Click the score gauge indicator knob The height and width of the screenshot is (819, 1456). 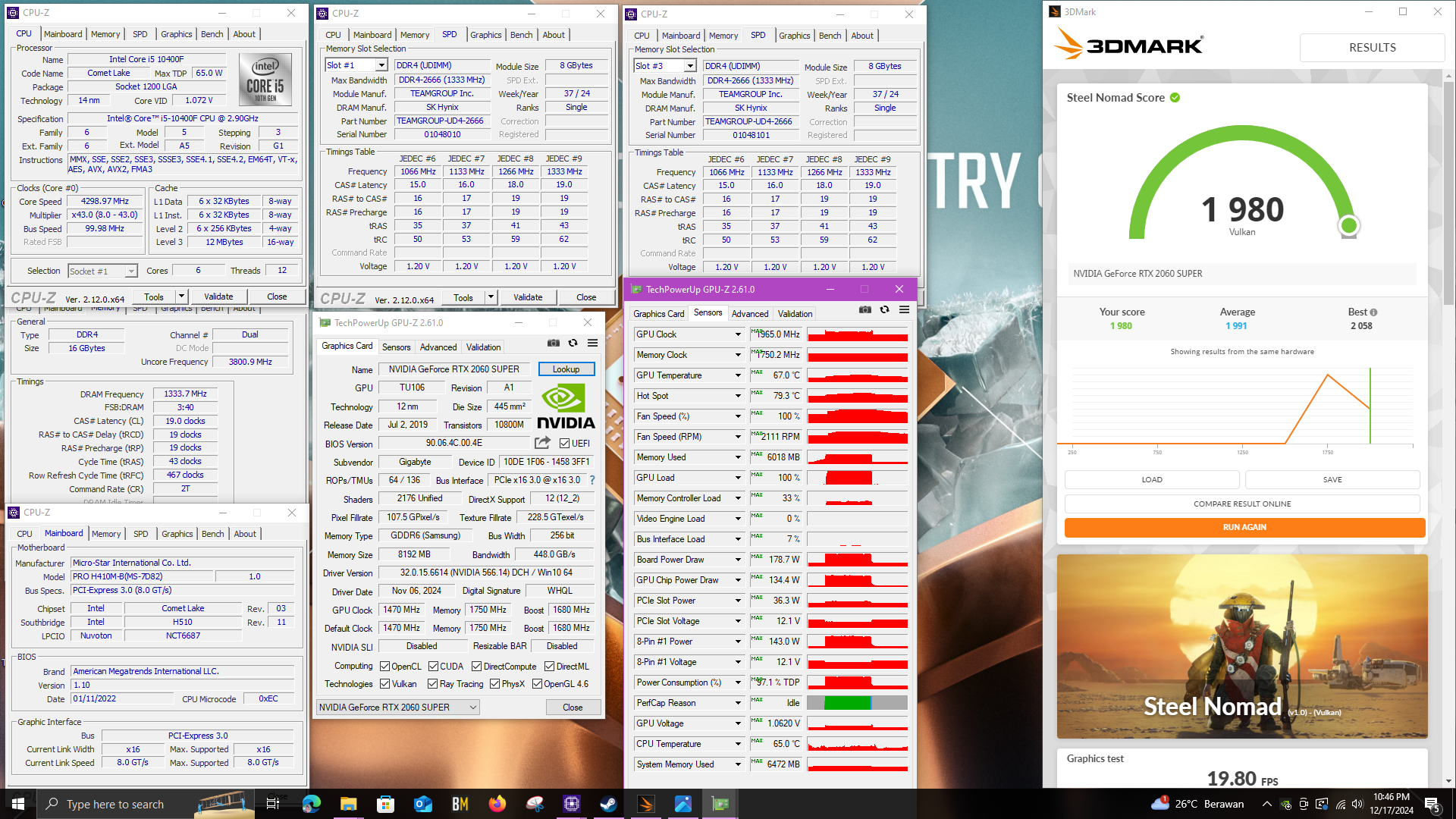pos(1349,225)
